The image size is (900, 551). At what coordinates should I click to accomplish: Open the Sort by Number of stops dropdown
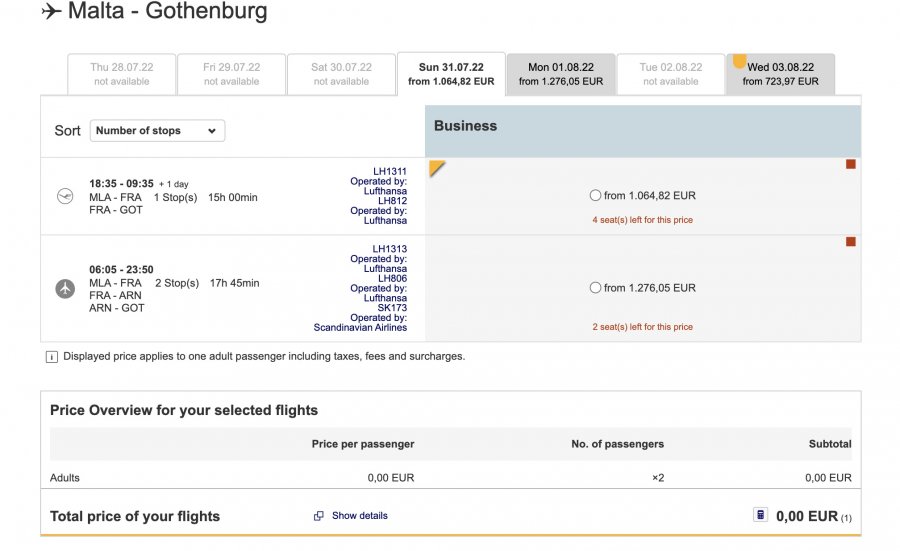tap(157, 131)
